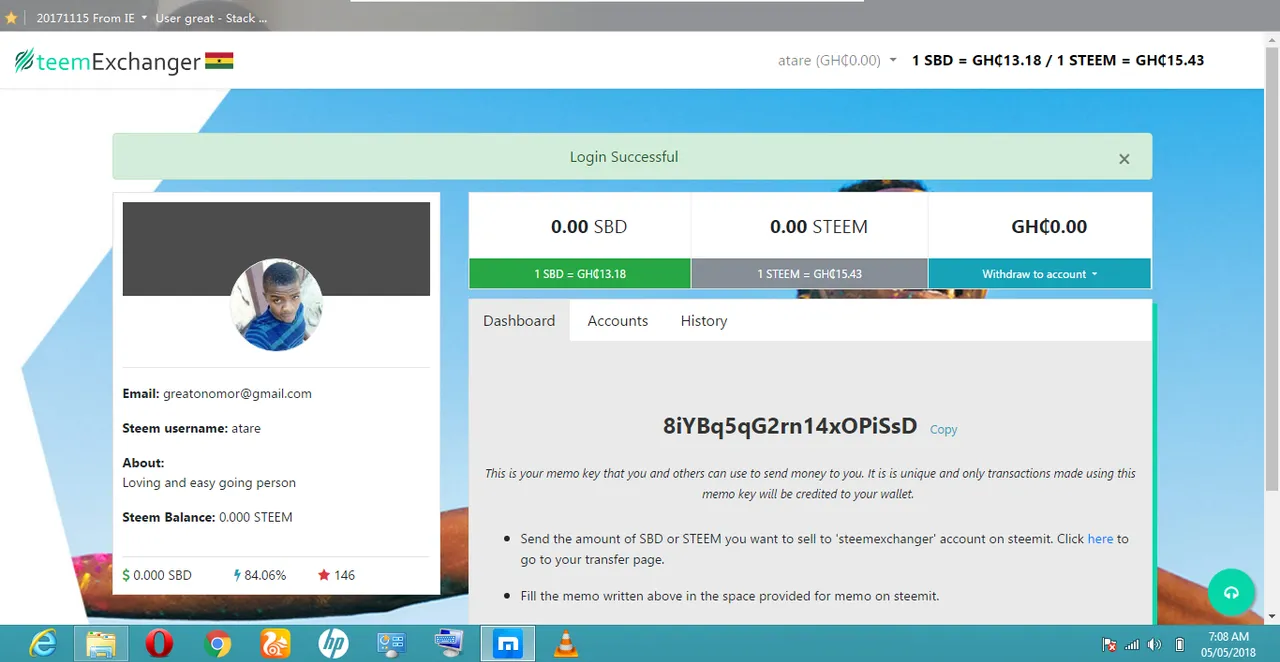Viewport: 1280px width, 662px height.
Task: Click the network signal tray icon
Action: click(1132, 645)
